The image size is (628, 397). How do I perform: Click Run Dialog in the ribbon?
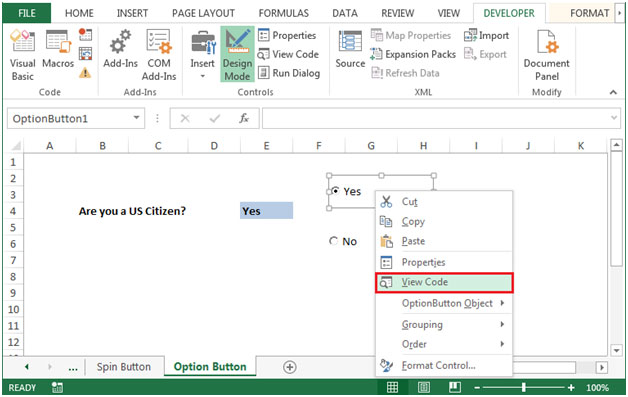(x=289, y=73)
